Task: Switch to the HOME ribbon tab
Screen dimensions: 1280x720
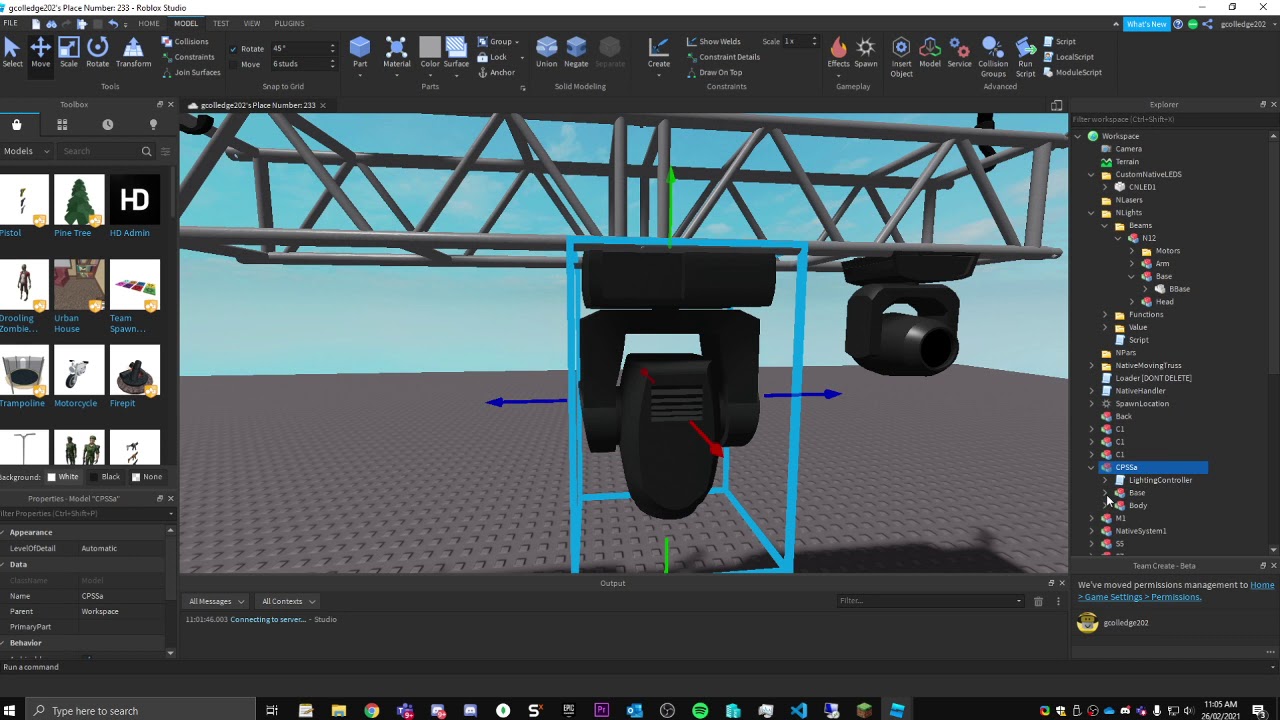Action: 149,23
